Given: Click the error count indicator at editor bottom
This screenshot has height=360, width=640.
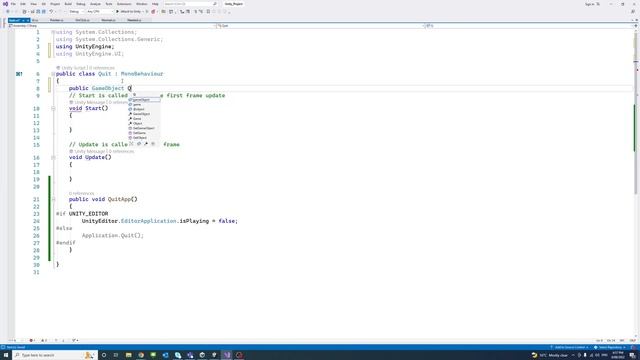Looking at the screenshot, I should pos(32,340).
